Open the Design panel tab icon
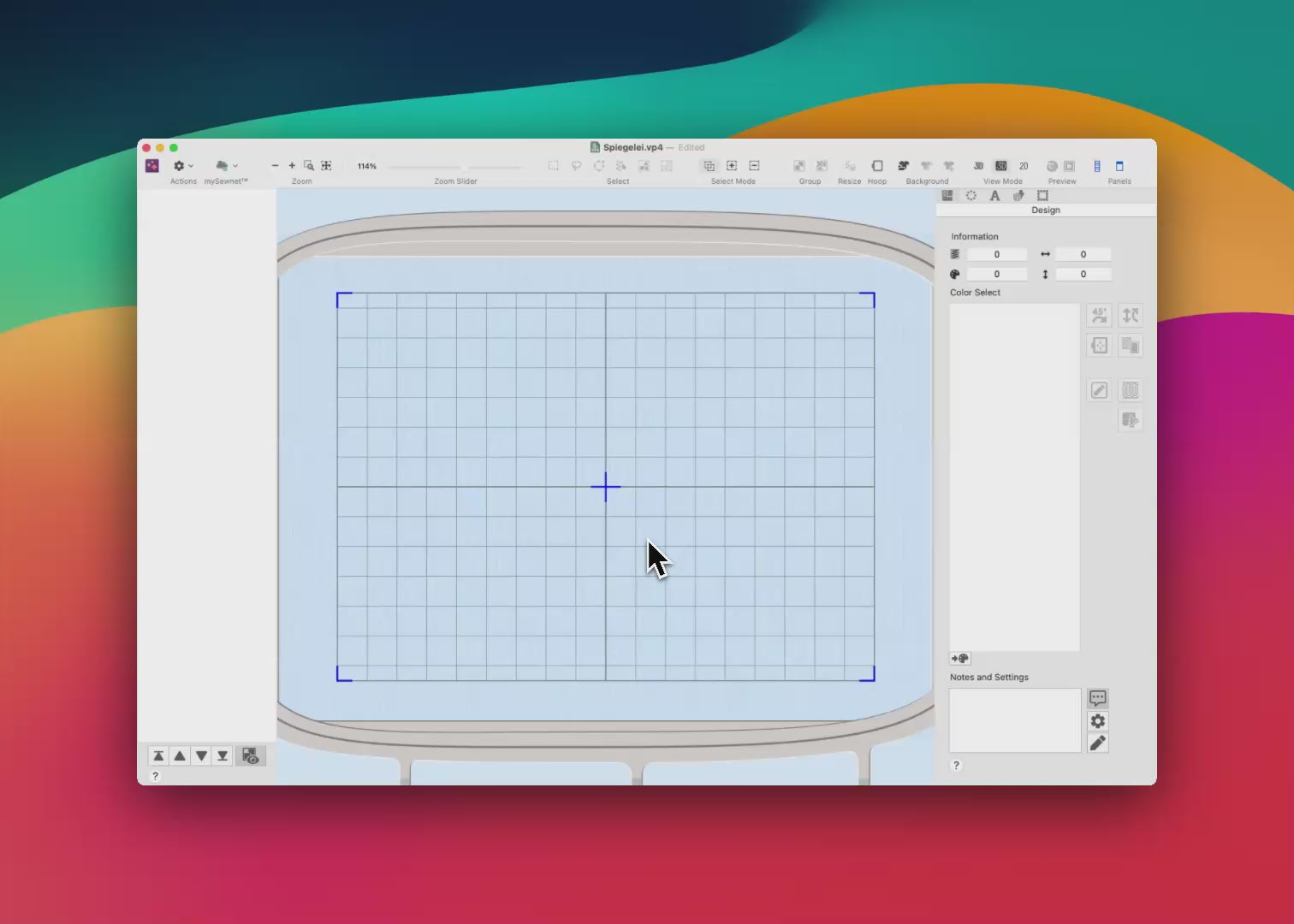1294x924 pixels. [x=947, y=196]
